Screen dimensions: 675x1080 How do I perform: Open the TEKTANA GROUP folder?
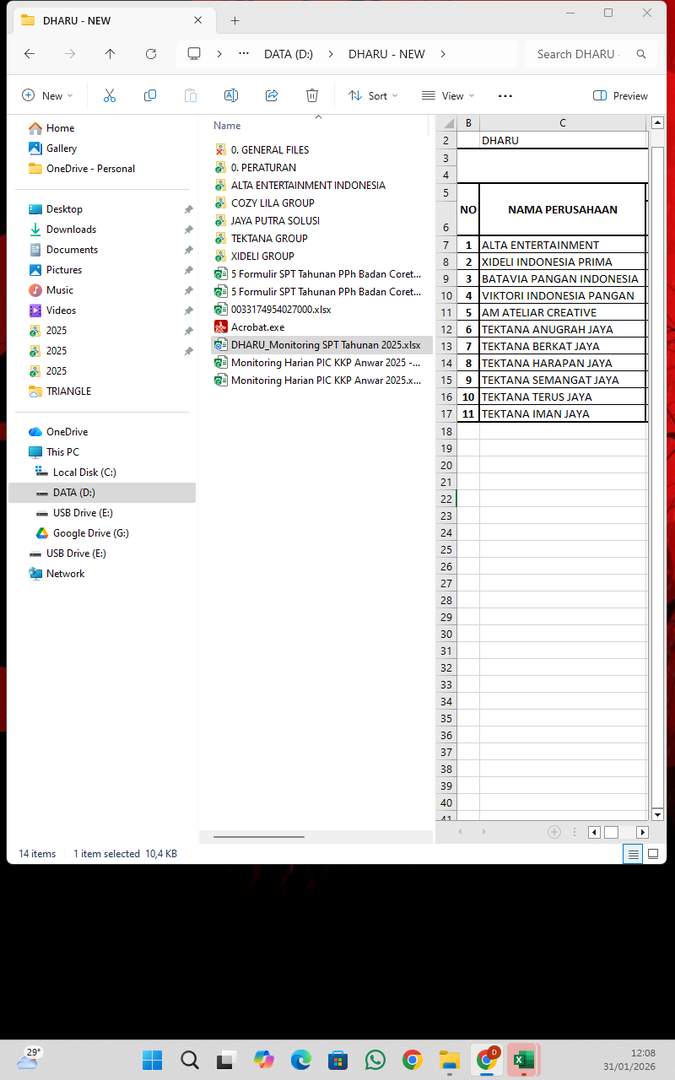pyautogui.click(x=269, y=238)
